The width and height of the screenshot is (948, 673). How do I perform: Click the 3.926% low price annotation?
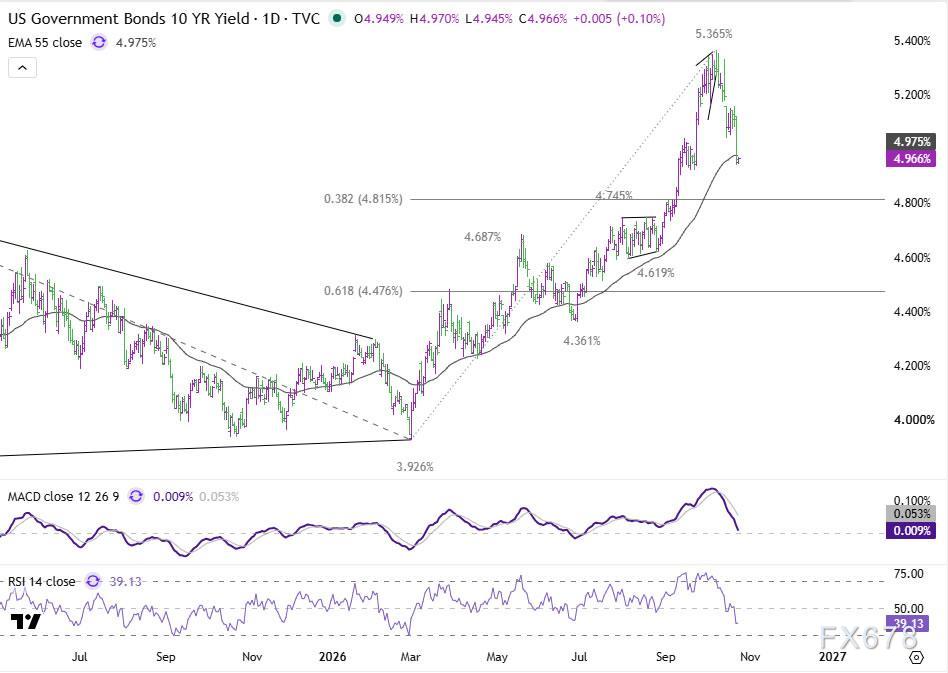click(x=415, y=467)
